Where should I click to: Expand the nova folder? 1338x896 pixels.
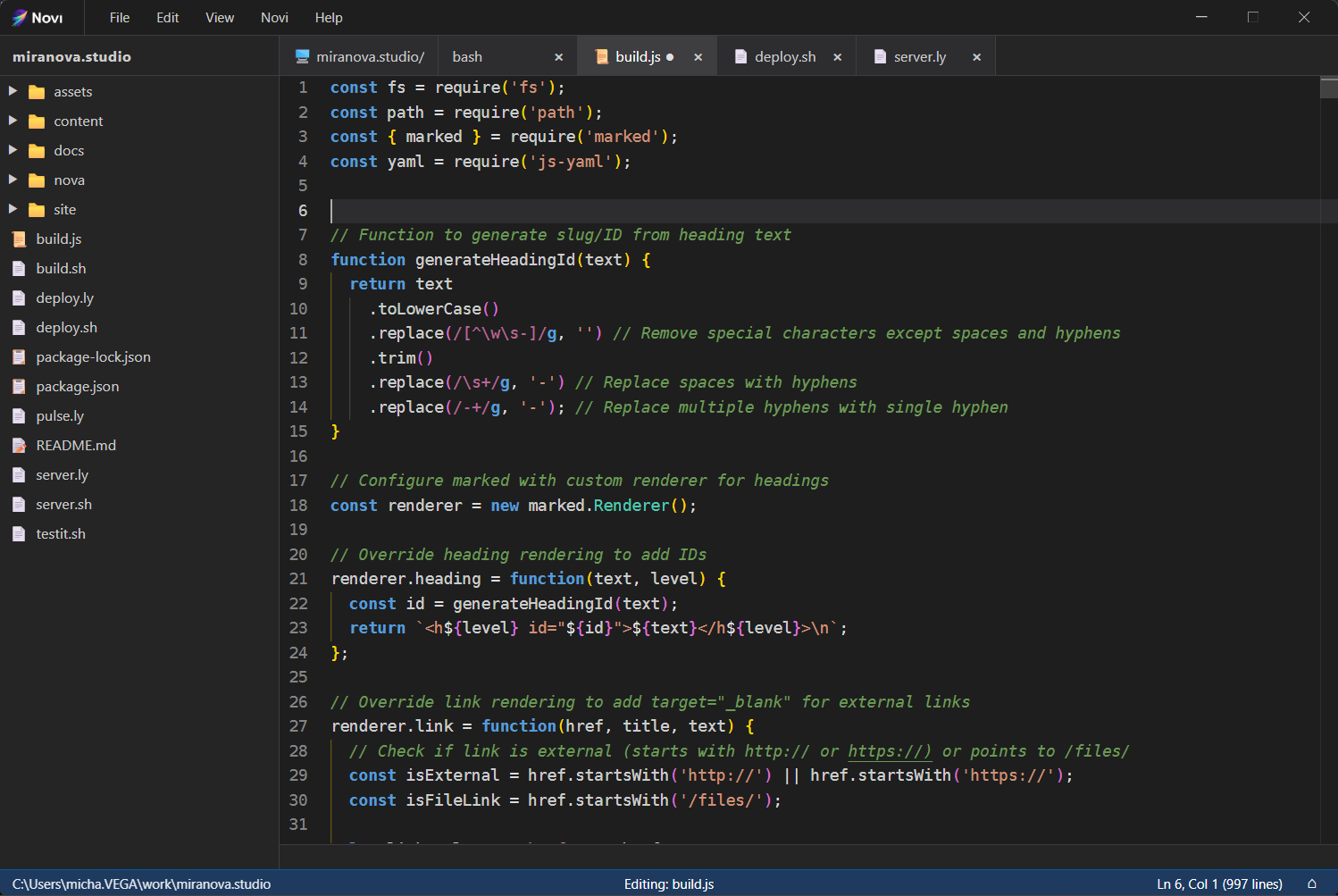pos(13,180)
